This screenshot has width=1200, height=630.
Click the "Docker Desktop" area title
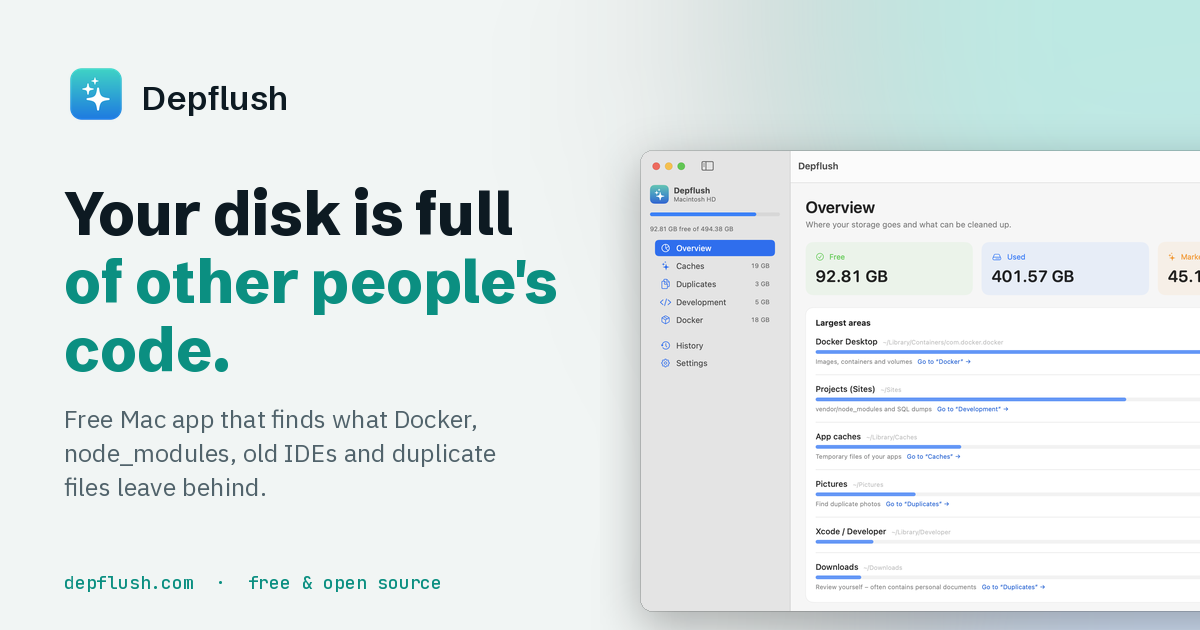847,342
